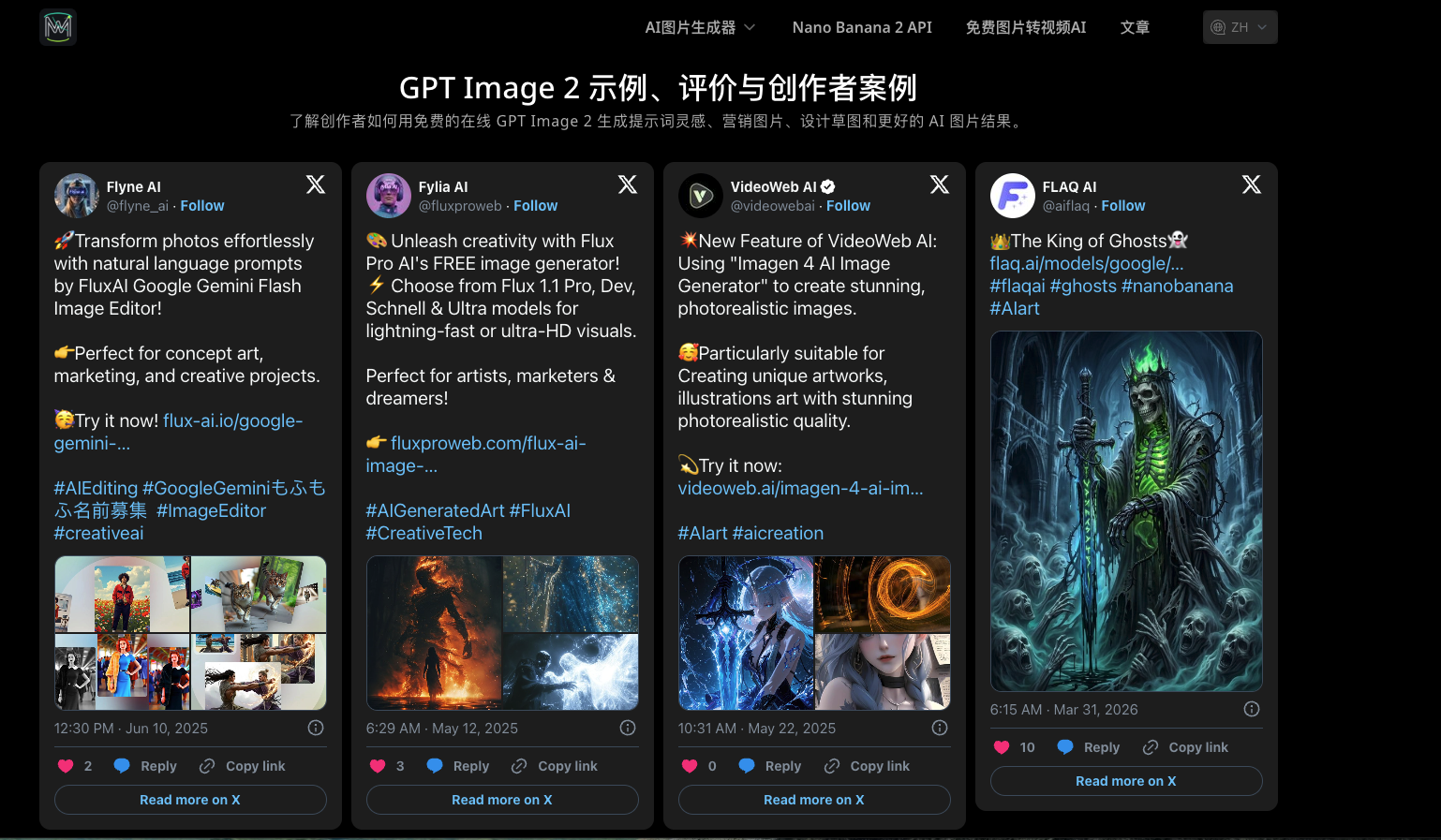Click info icon beside May 22, 2025 date
Screen dimensions: 1441x840
[940, 728]
